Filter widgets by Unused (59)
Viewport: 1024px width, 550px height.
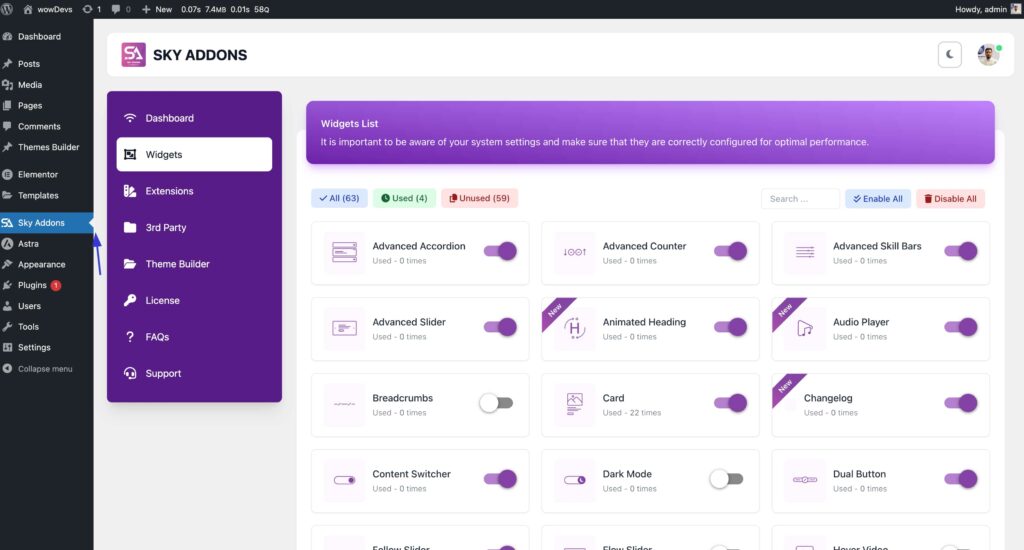point(479,199)
